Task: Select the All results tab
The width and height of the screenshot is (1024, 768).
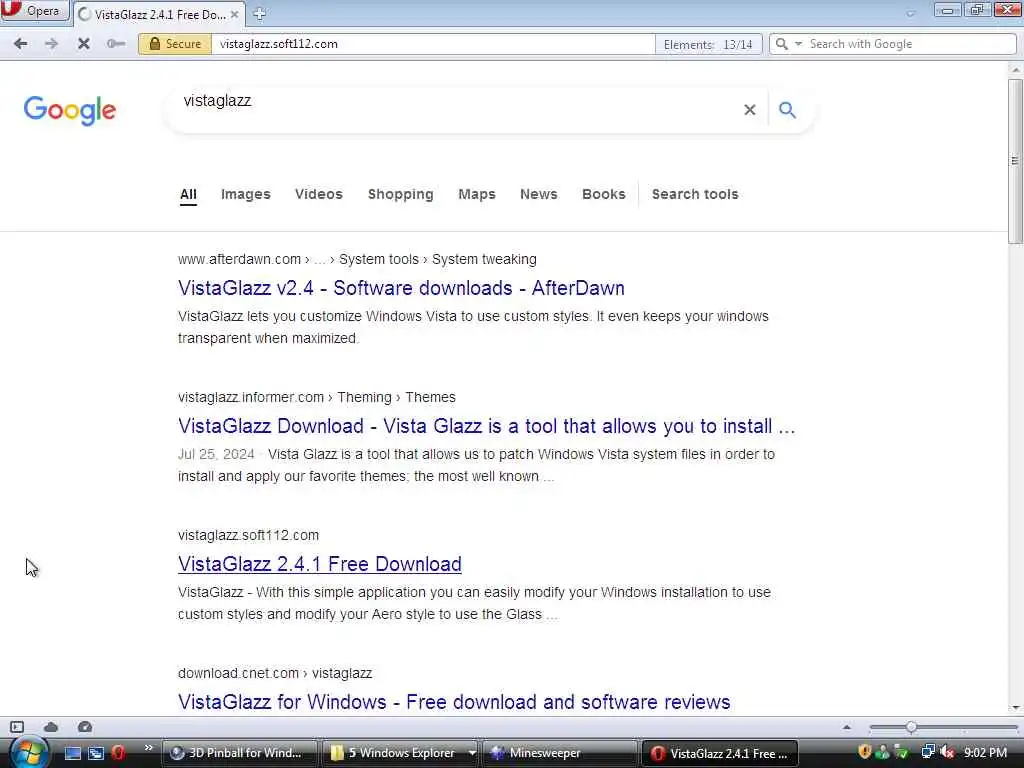Action: (188, 195)
